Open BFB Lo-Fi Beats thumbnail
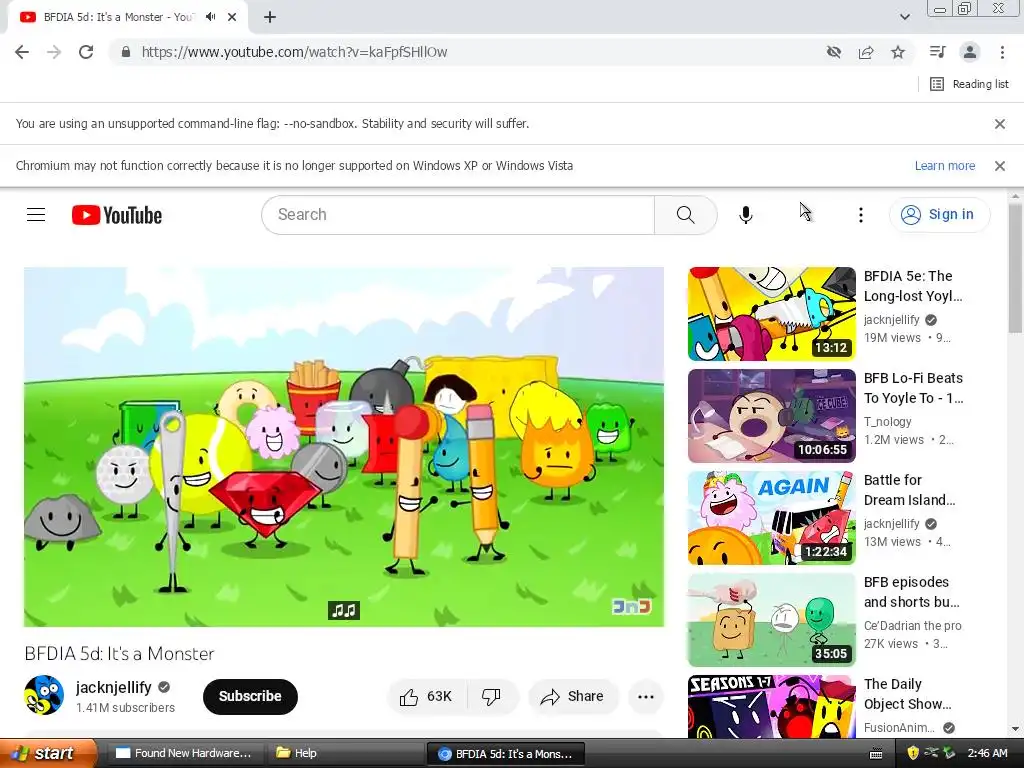 pyautogui.click(x=771, y=416)
